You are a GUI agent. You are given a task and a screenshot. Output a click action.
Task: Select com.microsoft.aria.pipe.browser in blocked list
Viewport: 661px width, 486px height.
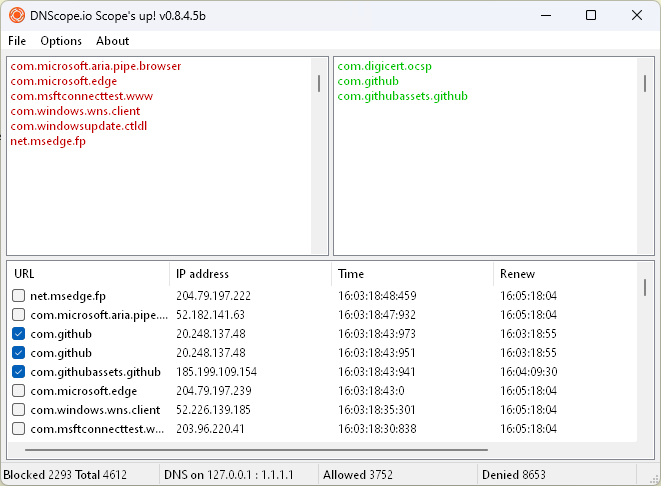pos(96,66)
